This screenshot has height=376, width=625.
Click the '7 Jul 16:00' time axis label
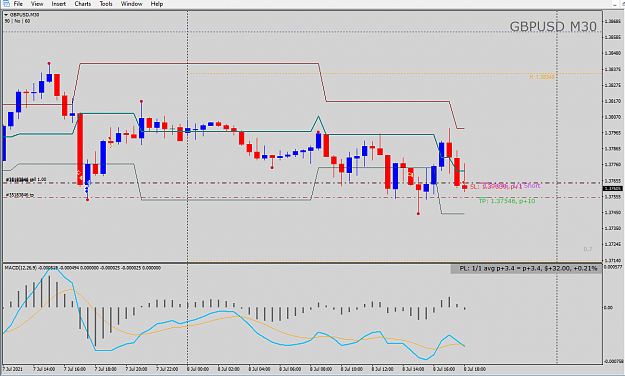pyautogui.click(x=75, y=369)
